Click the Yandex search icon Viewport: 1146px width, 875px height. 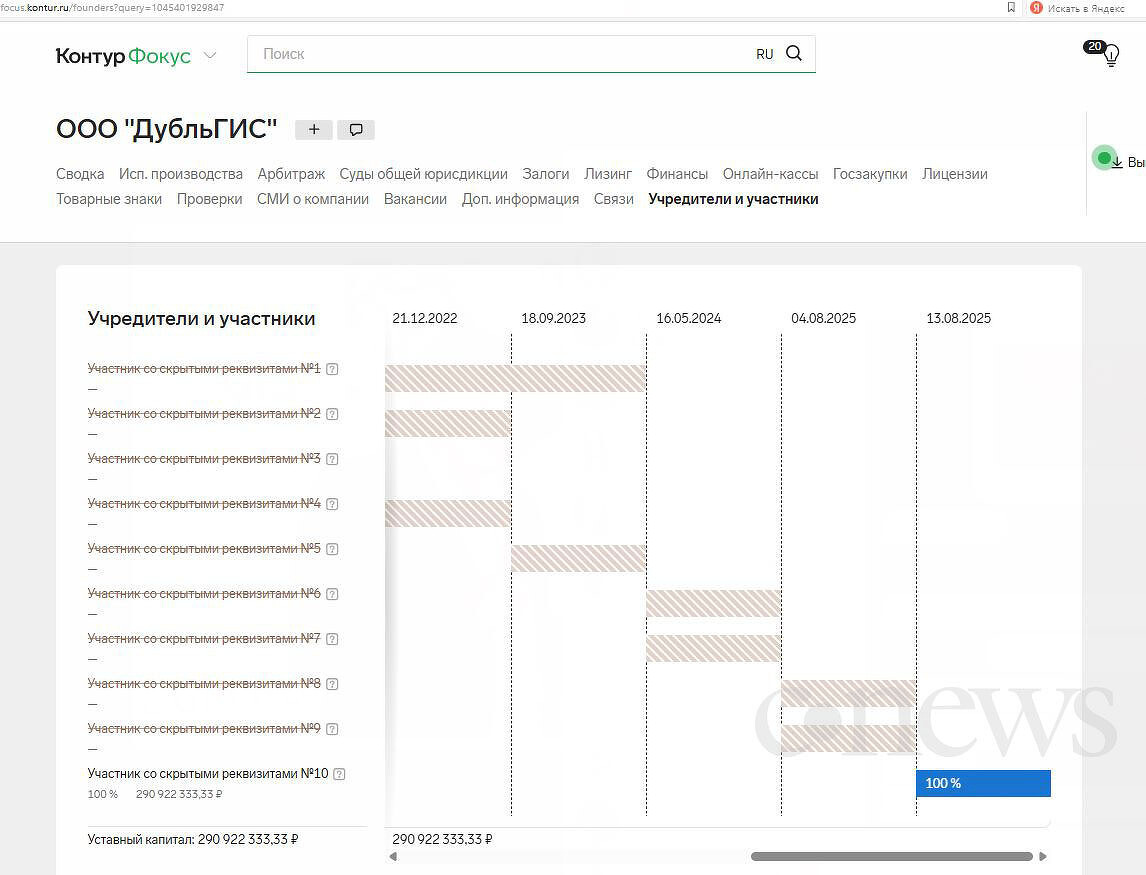[x=1036, y=8]
